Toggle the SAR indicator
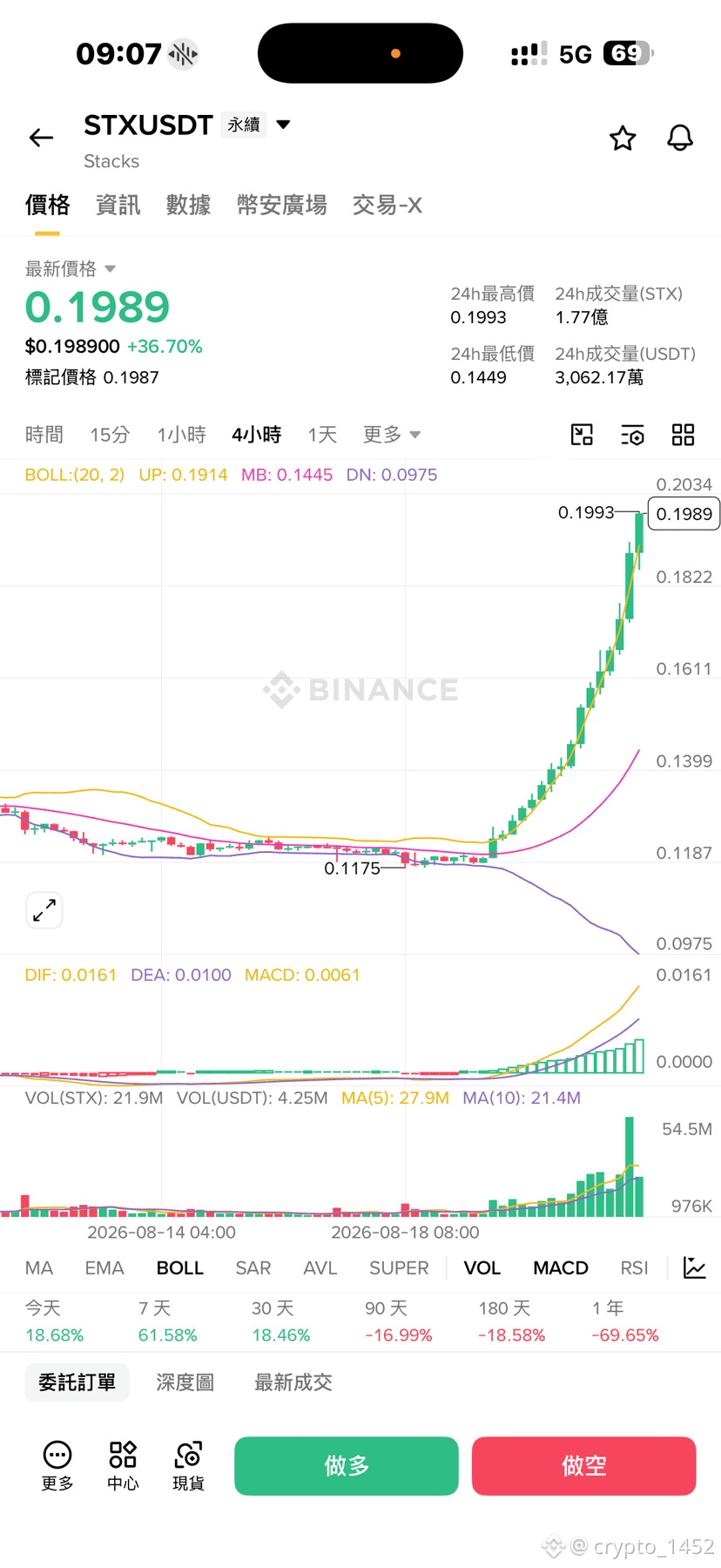This screenshot has width=721, height=1568. pos(253,1267)
